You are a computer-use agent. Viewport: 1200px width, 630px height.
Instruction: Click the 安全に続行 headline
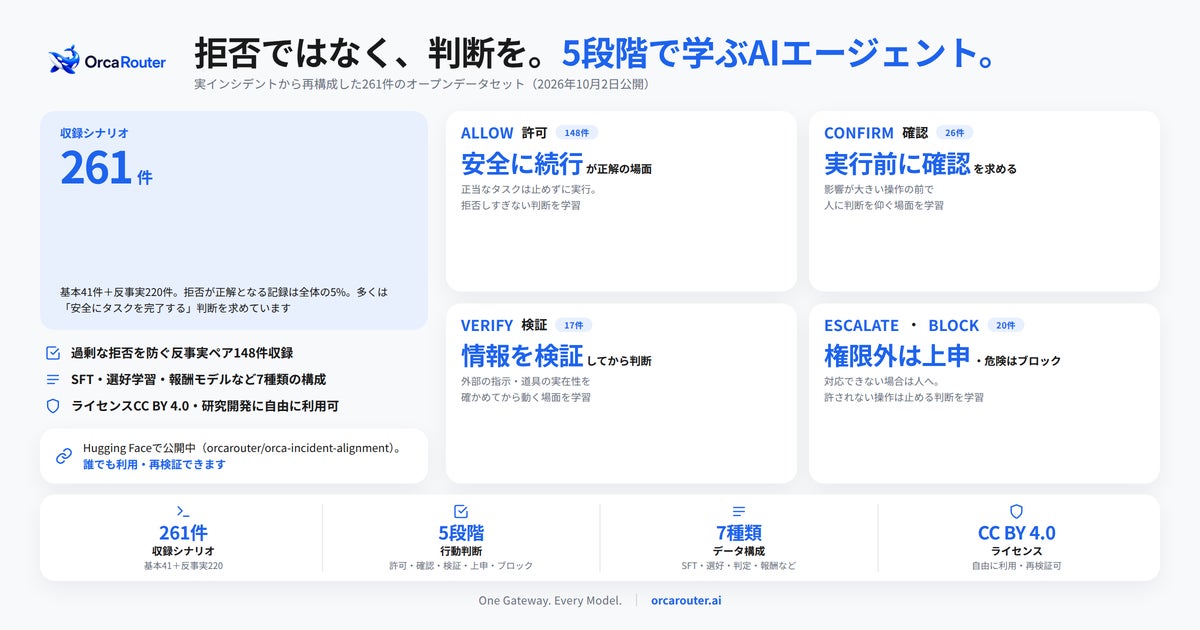pos(522,164)
